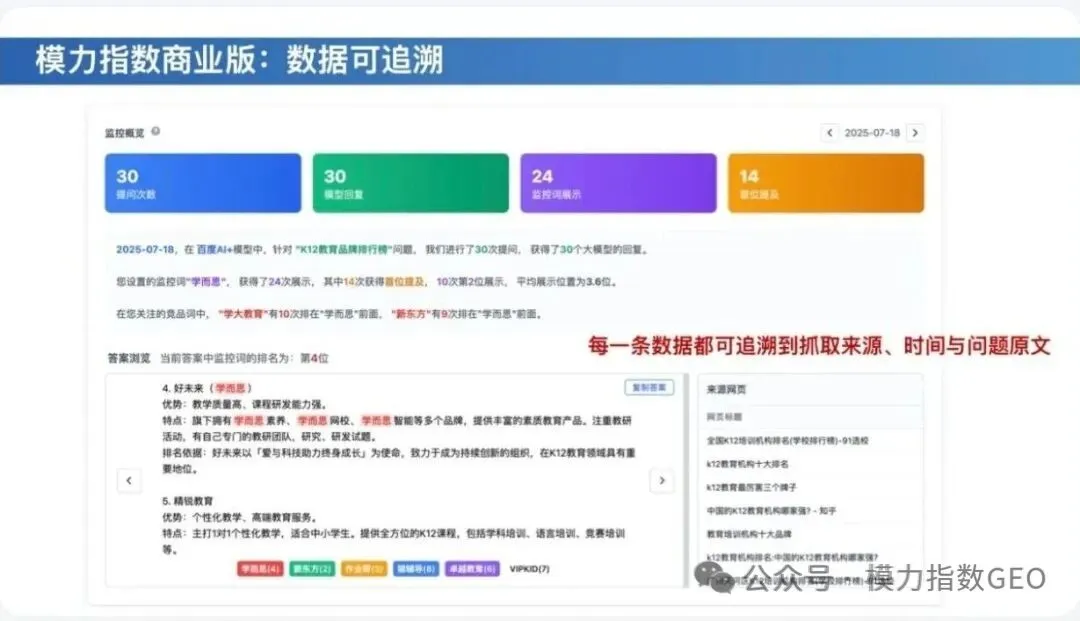Open the purple 24 监控词展示 card
This screenshot has width=1080, height=621.
(x=619, y=183)
